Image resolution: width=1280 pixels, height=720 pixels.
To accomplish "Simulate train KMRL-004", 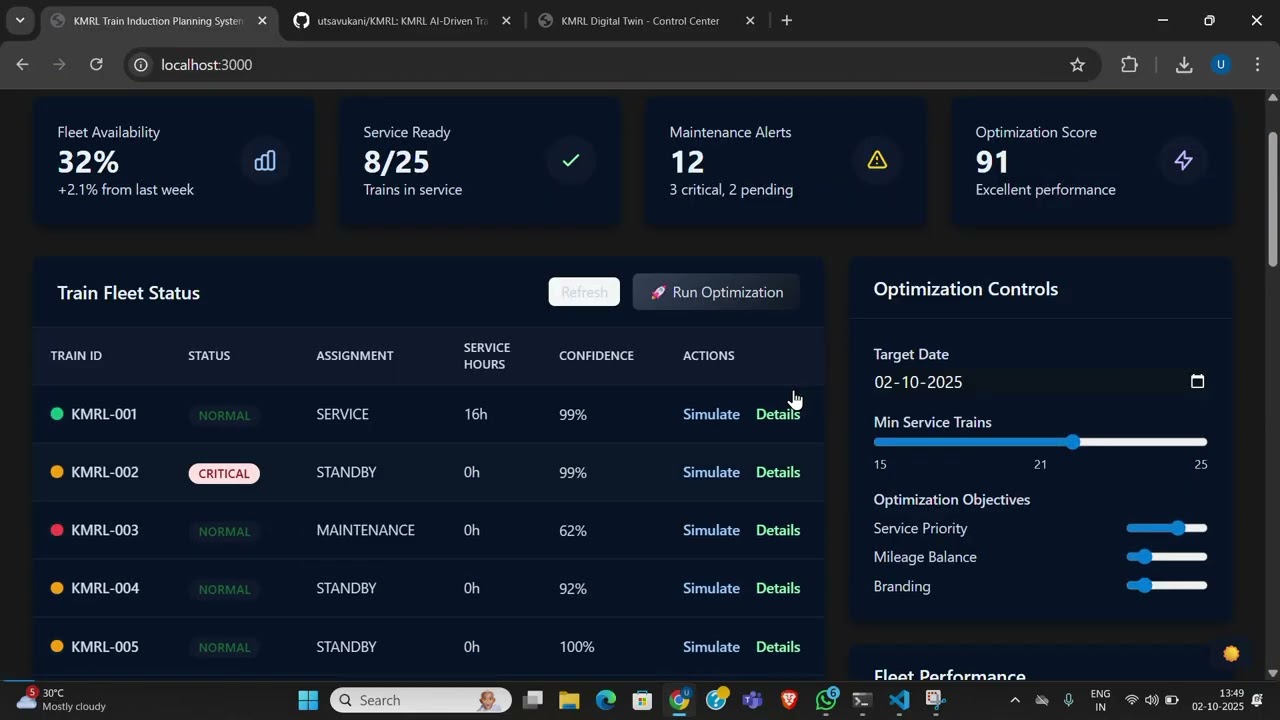I will [x=711, y=588].
